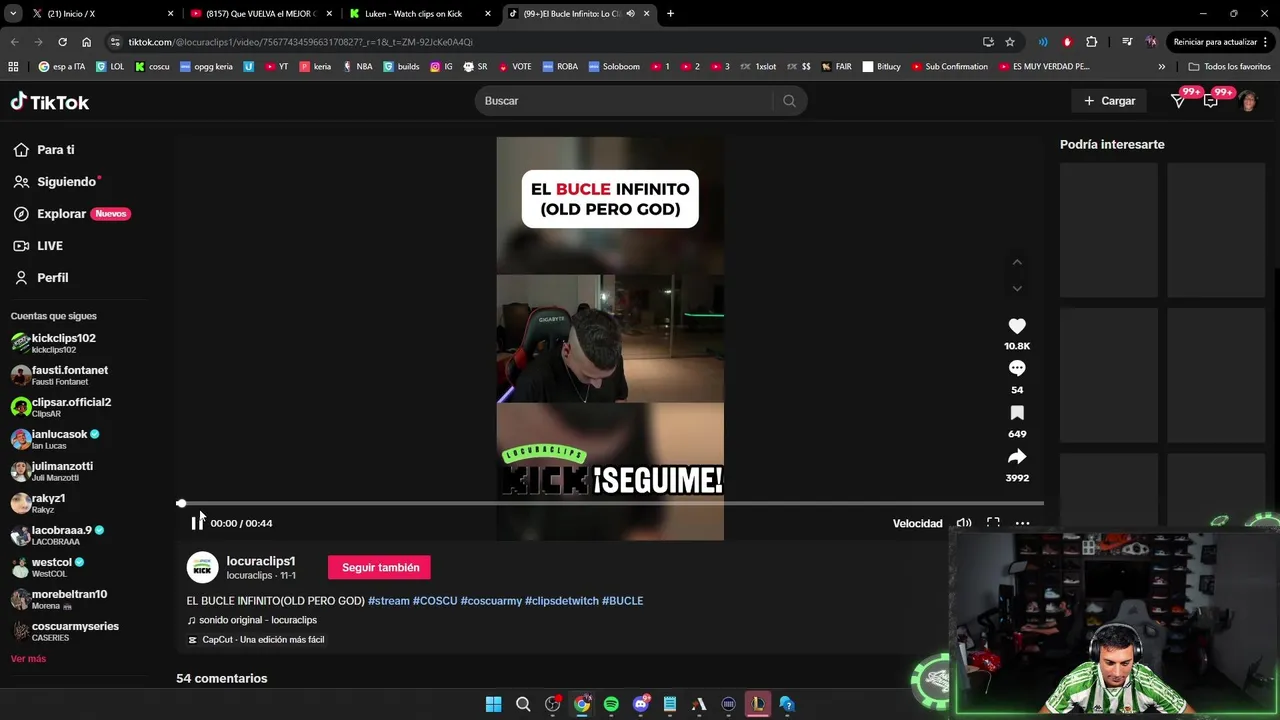Open the tab search dropdown in Chrome

[12, 14]
